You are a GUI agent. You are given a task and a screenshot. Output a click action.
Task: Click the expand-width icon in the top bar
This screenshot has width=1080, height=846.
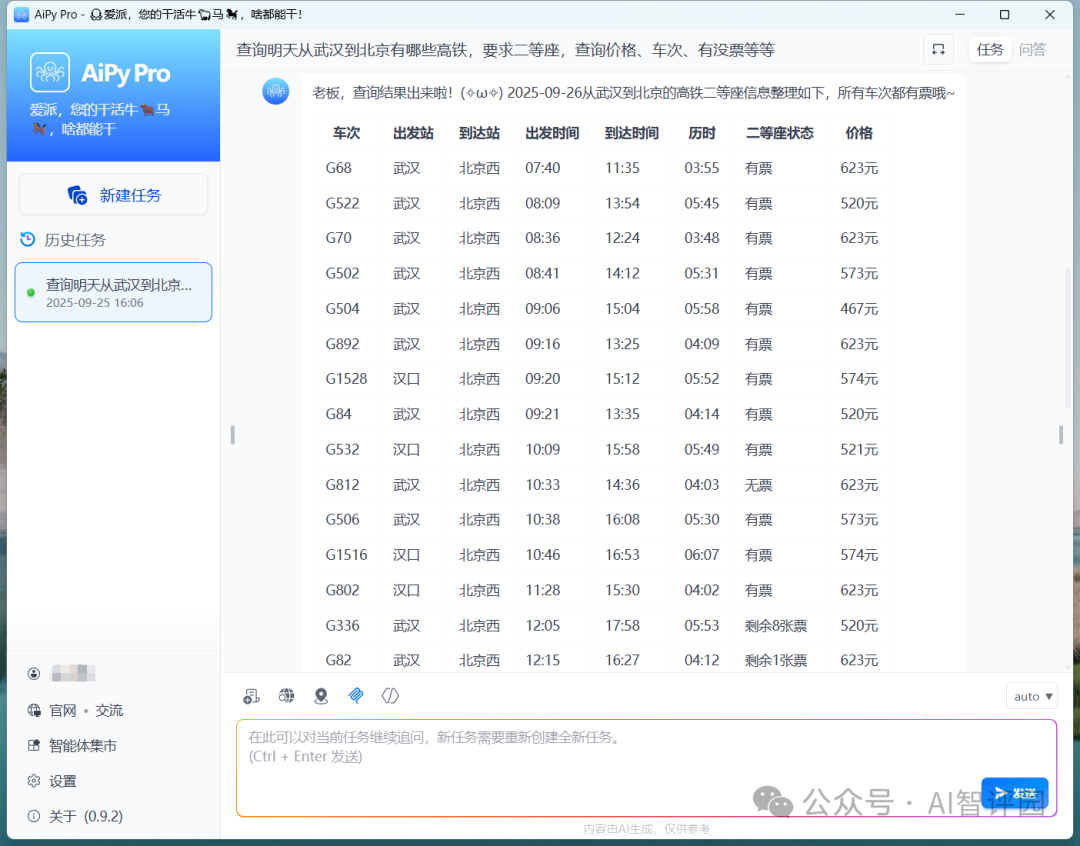(x=938, y=49)
